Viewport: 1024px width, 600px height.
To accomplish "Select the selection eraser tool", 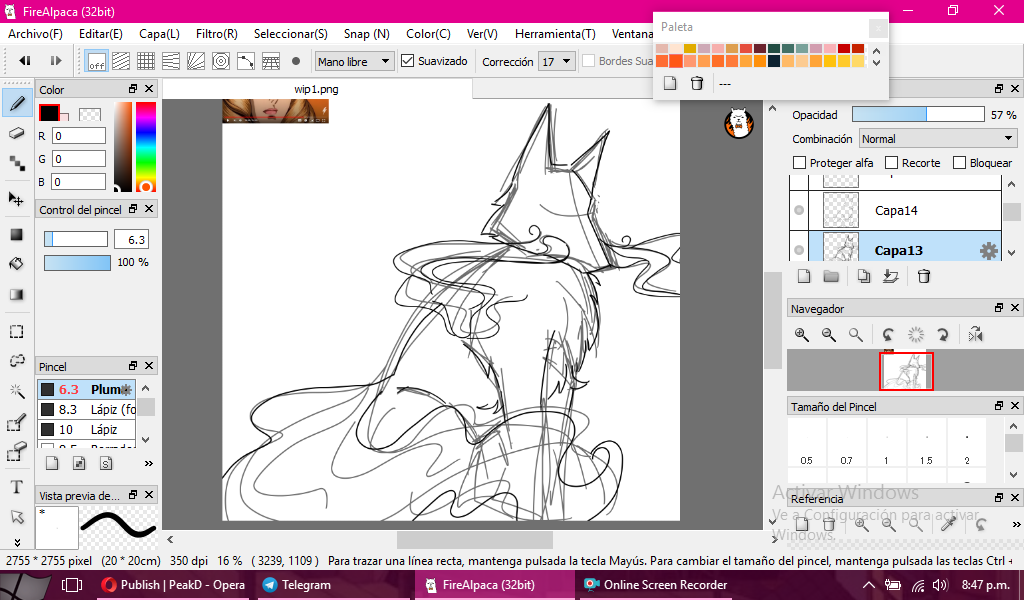I will point(17,452).
